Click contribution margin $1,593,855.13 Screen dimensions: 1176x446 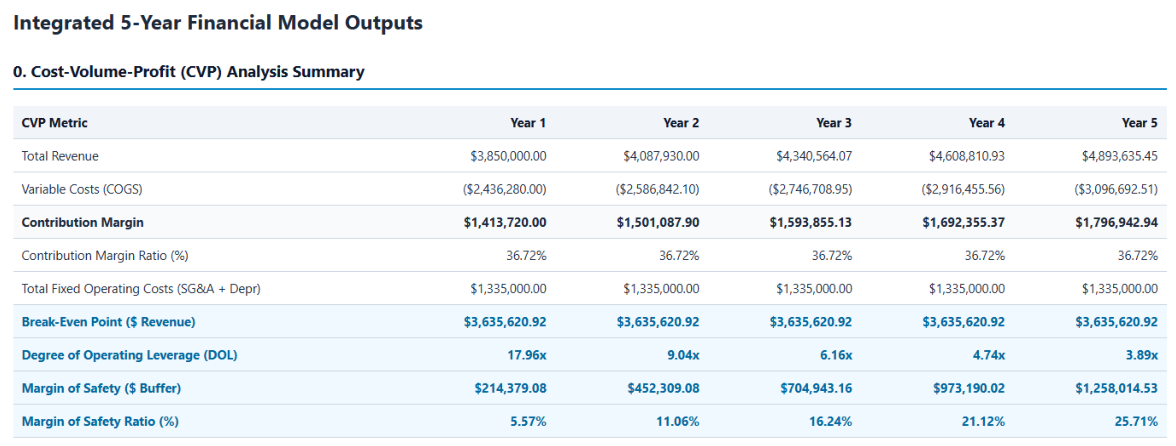pyautogui.click(x=812, y=223)
